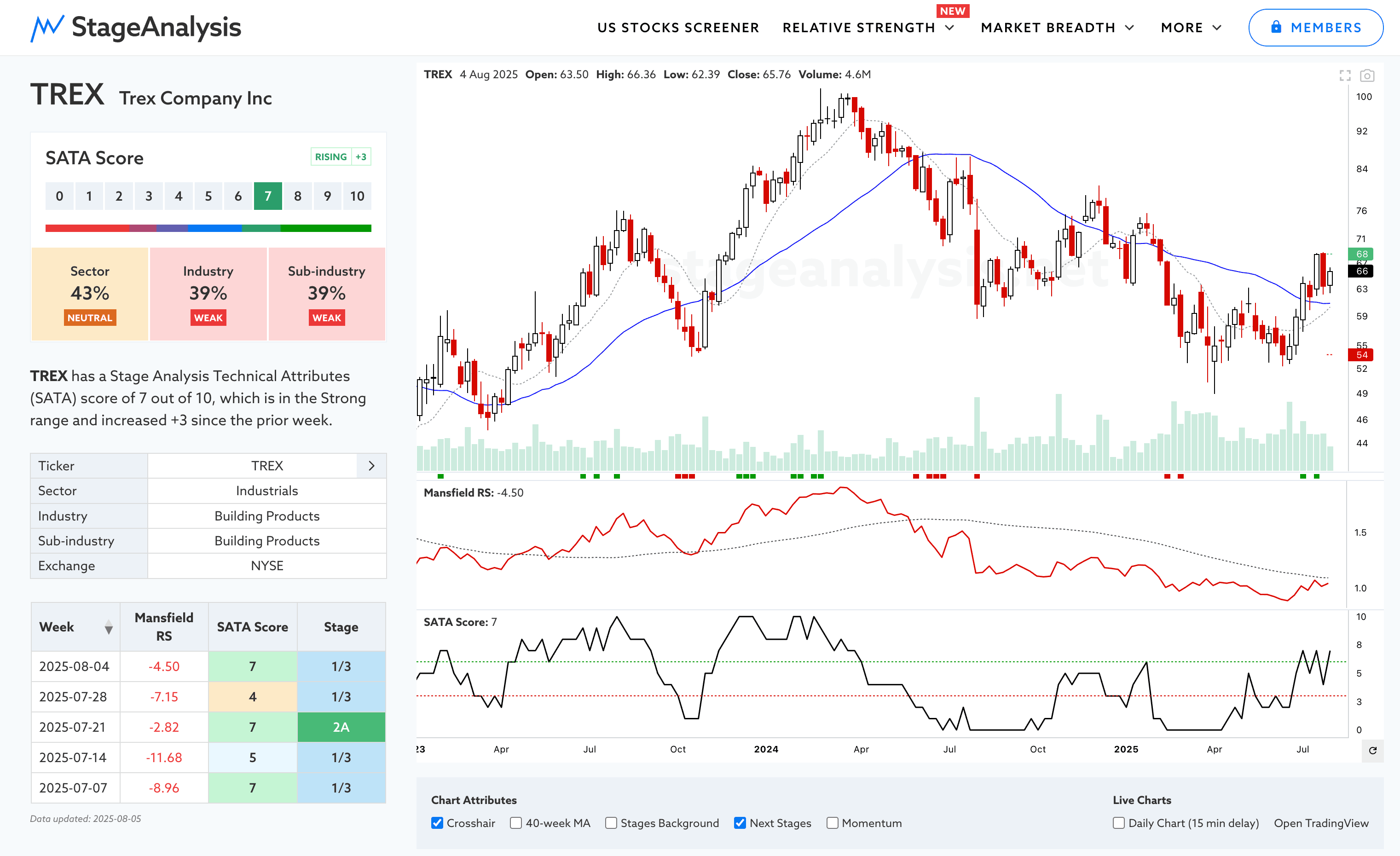Click the NYSE exchange value

click(267, 566)
